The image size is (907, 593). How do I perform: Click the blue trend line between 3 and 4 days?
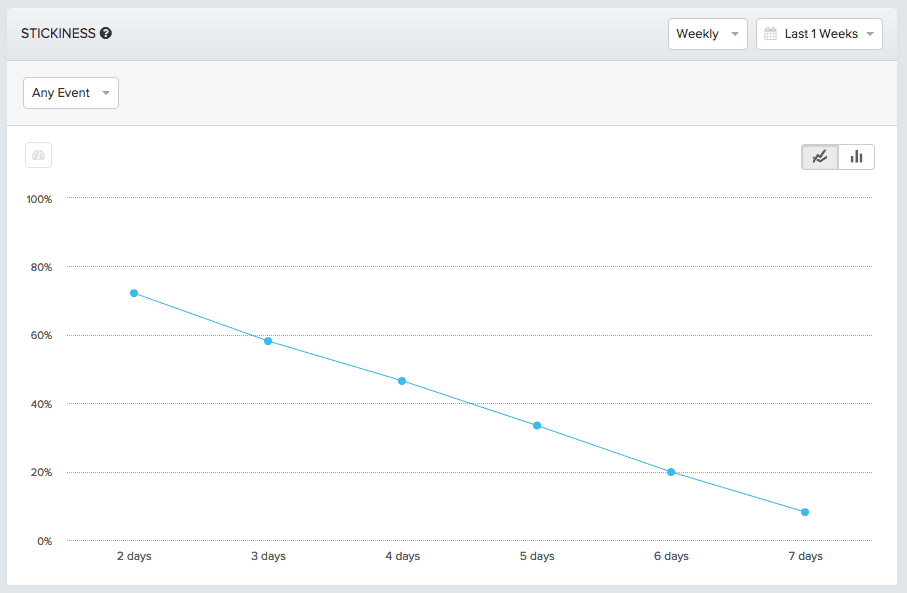335,360
